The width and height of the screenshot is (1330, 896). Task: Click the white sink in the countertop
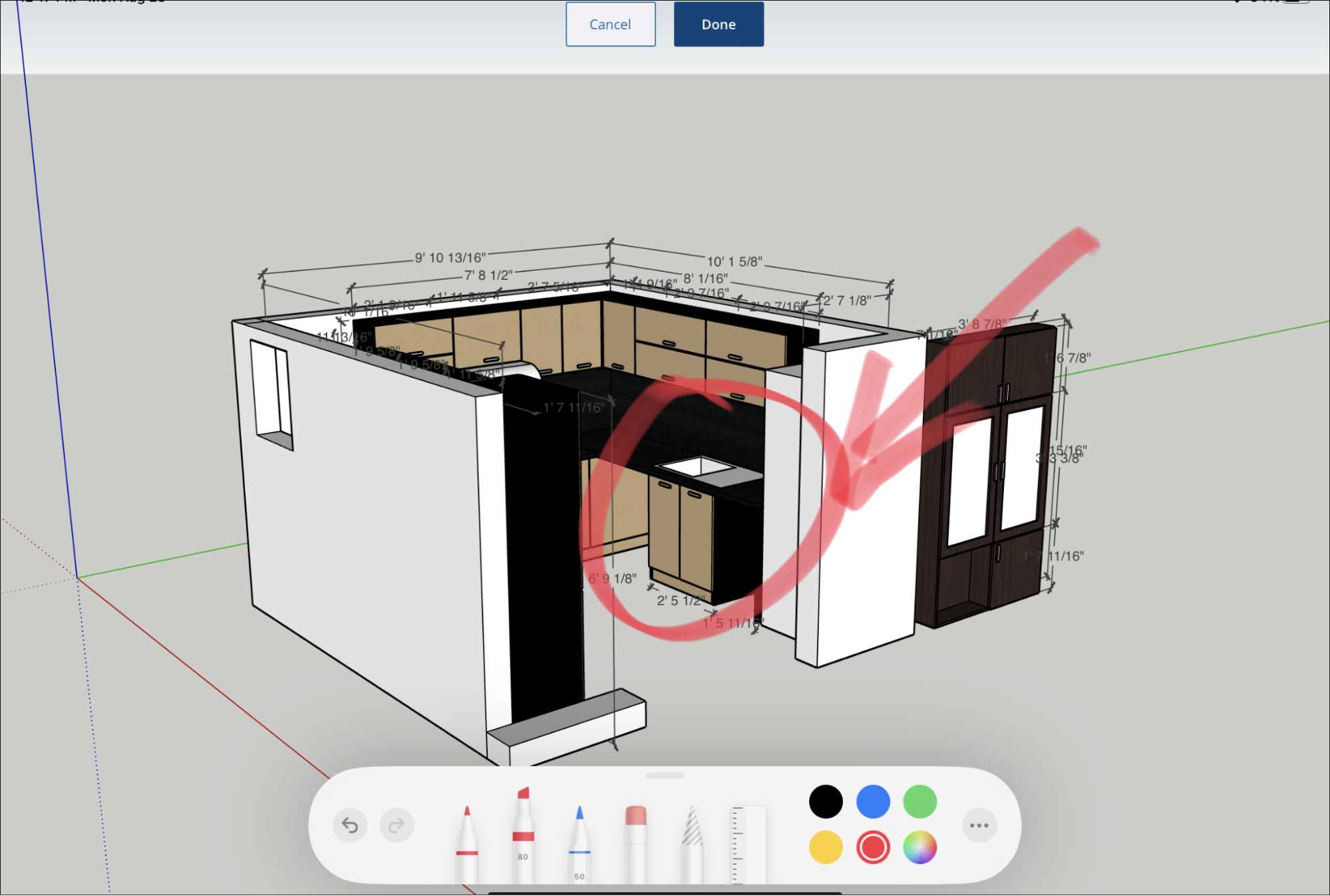click(x=697, y=468)
